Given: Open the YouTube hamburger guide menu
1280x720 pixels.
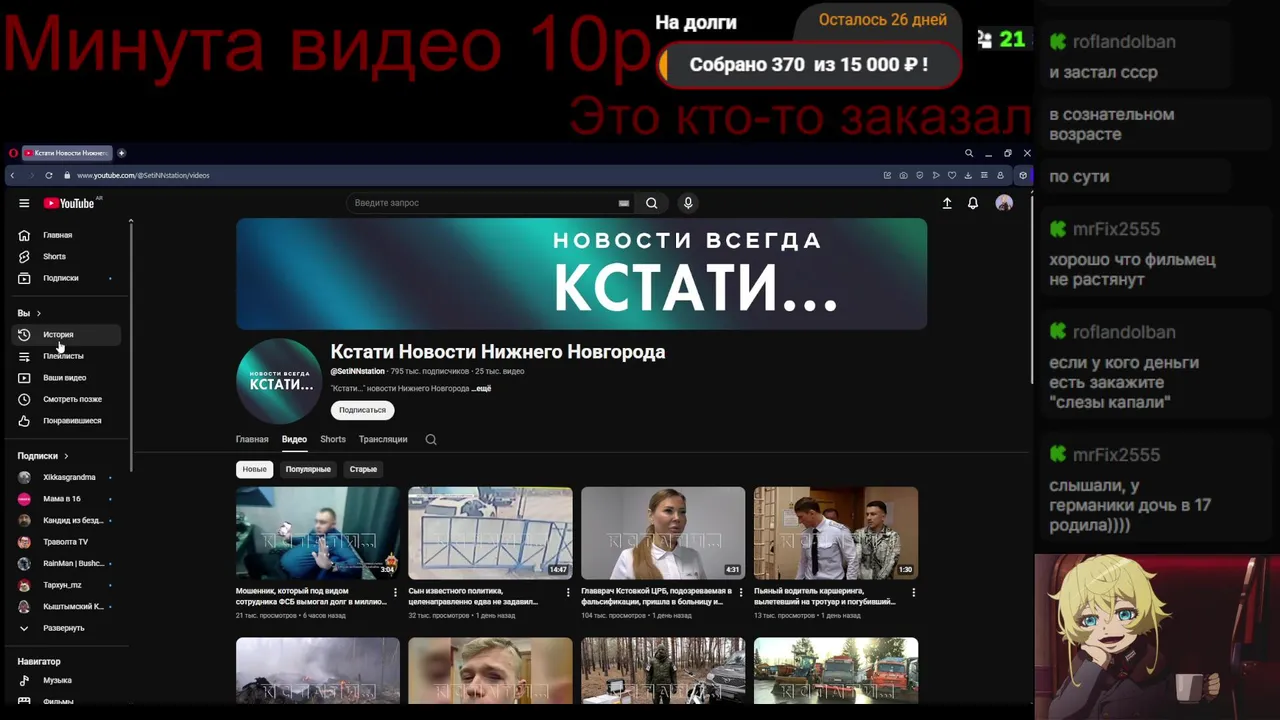Looking at the screenshot, I should click(24, 203).
